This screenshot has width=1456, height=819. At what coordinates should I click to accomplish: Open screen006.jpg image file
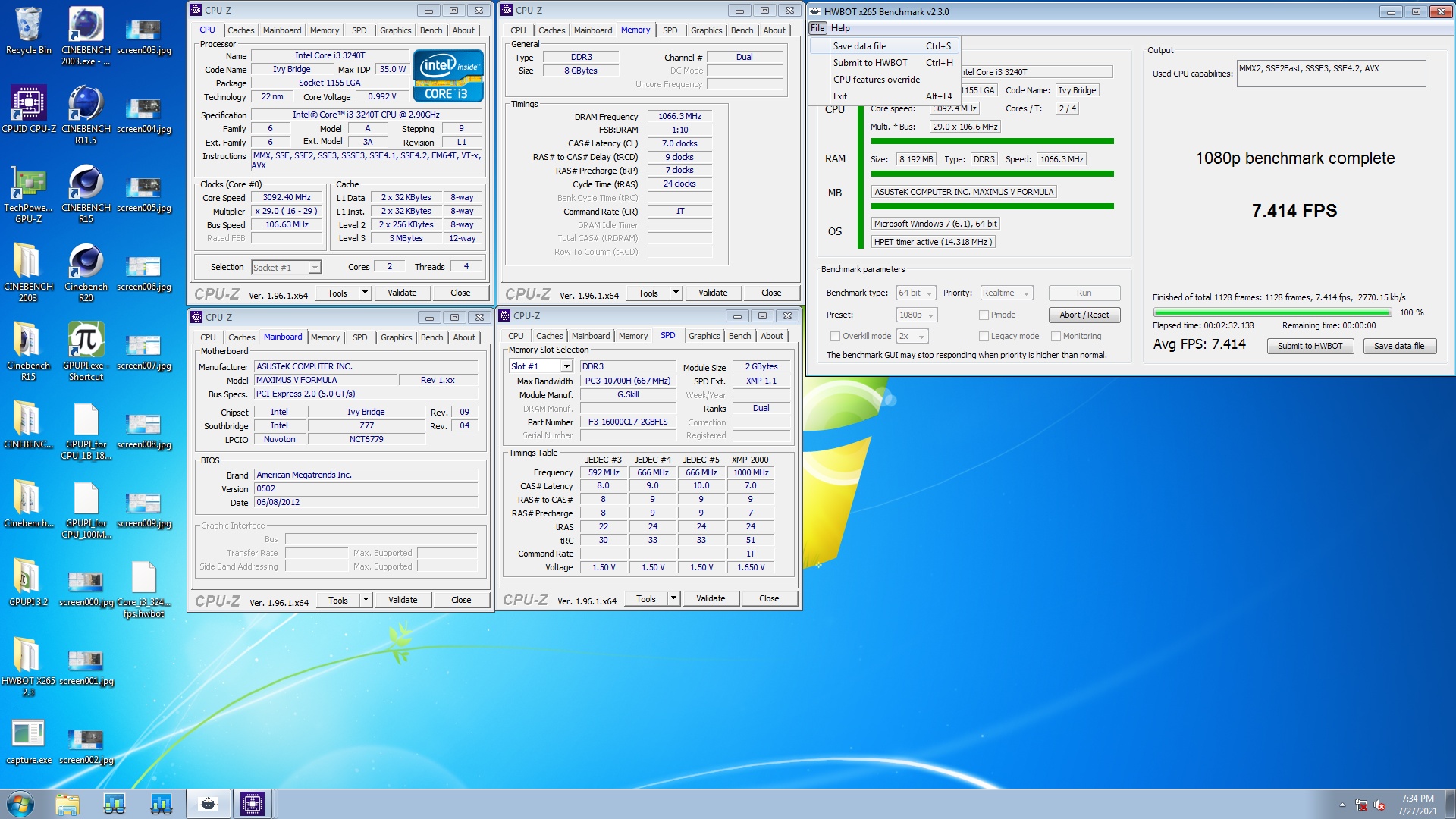(143, 274)
